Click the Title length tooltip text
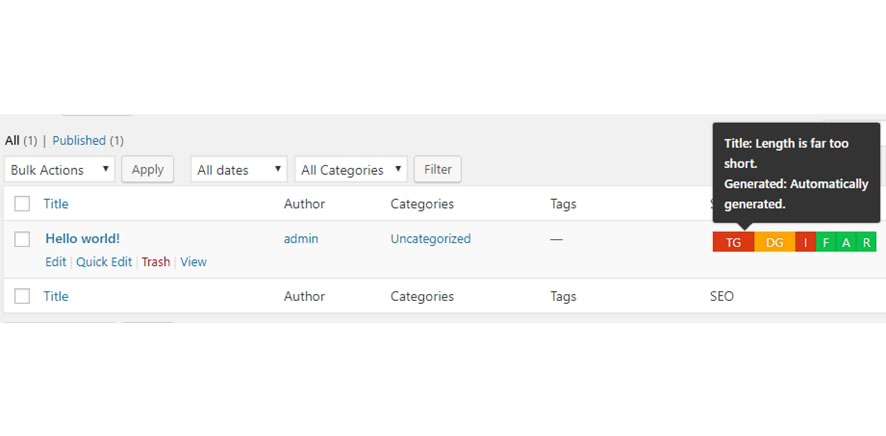Screen dimensions: 886x436 pos(786,153)
